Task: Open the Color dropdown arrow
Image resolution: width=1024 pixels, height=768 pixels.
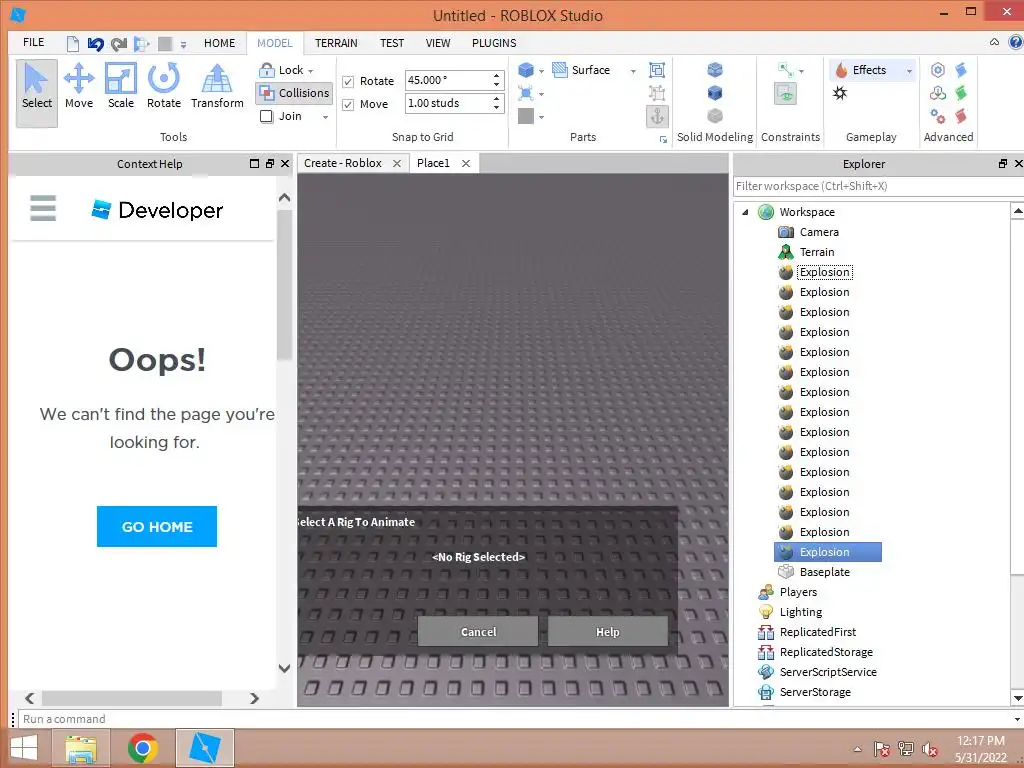Action: point(541,118)
